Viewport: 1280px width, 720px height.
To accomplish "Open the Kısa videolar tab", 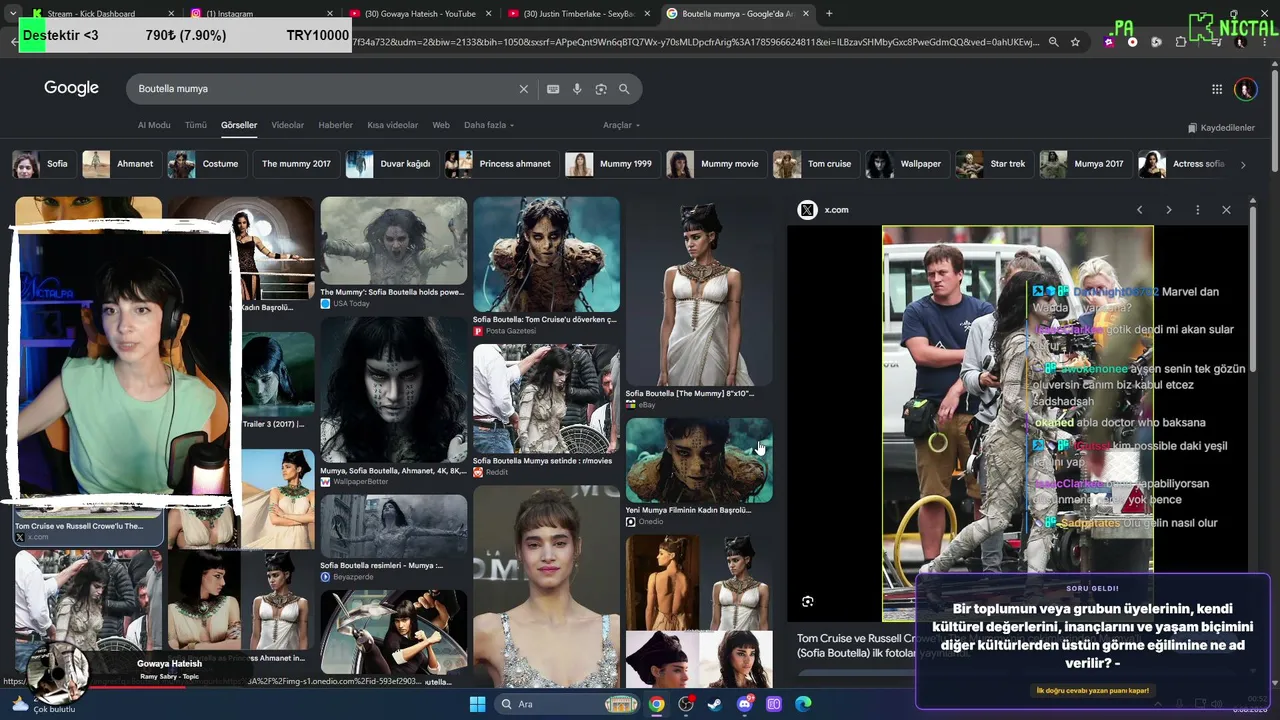I will tap(393, 125).
